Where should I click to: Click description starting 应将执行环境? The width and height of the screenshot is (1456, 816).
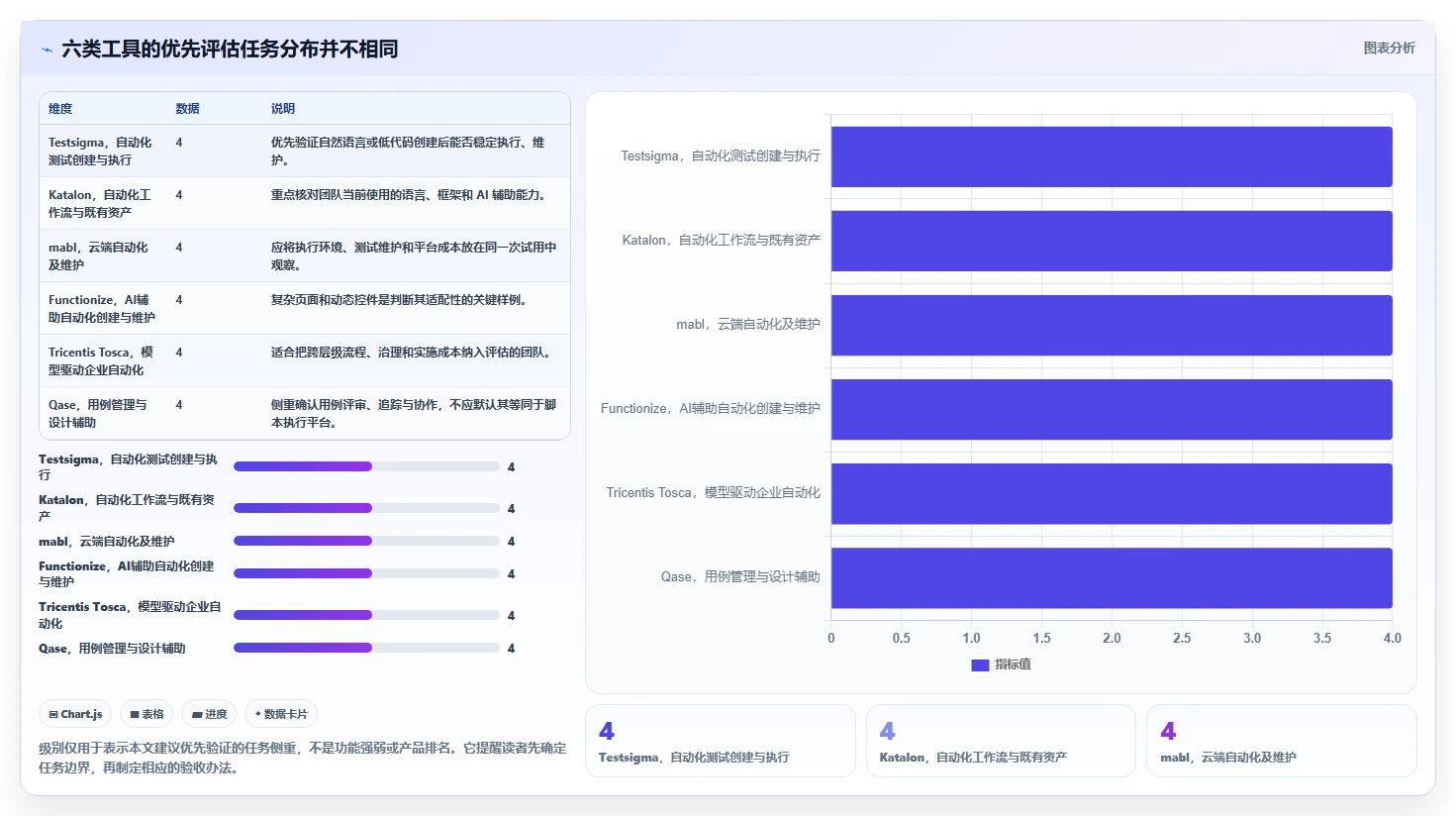[x=414, y=255]
